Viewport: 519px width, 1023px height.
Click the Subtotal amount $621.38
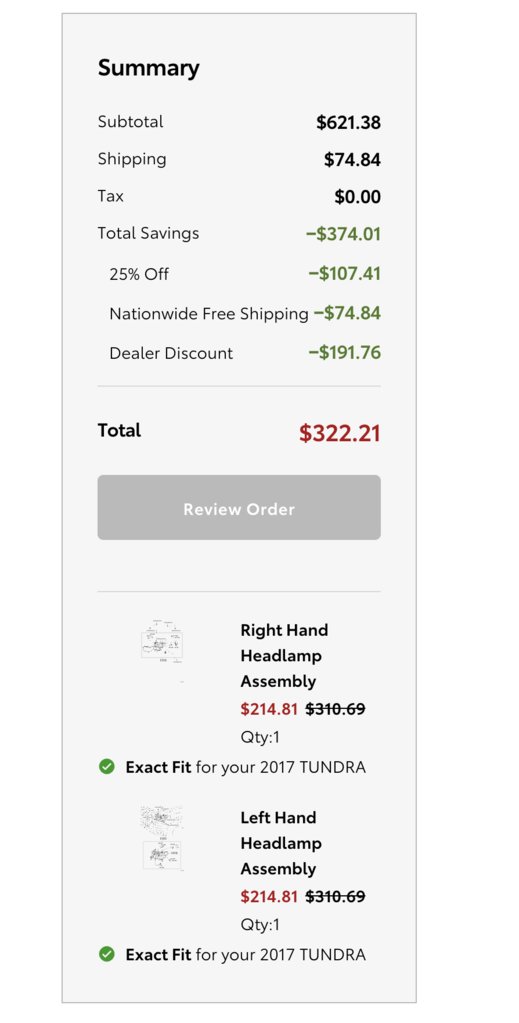pyautogui.click(x=349, y=122)
